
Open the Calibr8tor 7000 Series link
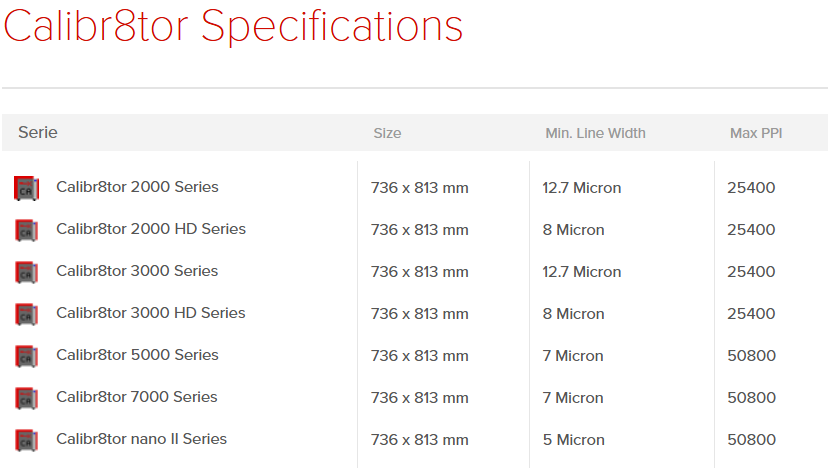(137, 397)
